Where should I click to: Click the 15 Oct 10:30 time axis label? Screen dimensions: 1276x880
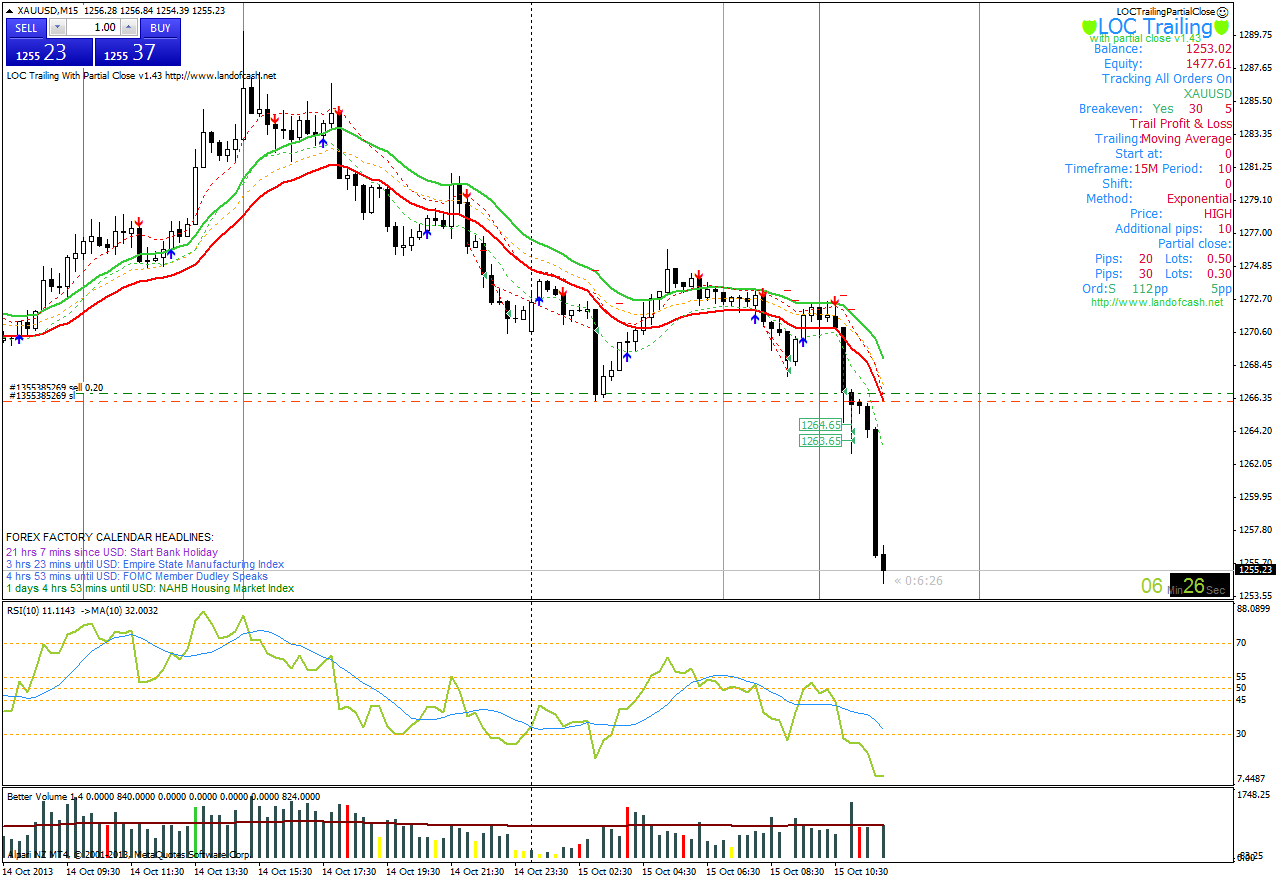pos(862,872)
